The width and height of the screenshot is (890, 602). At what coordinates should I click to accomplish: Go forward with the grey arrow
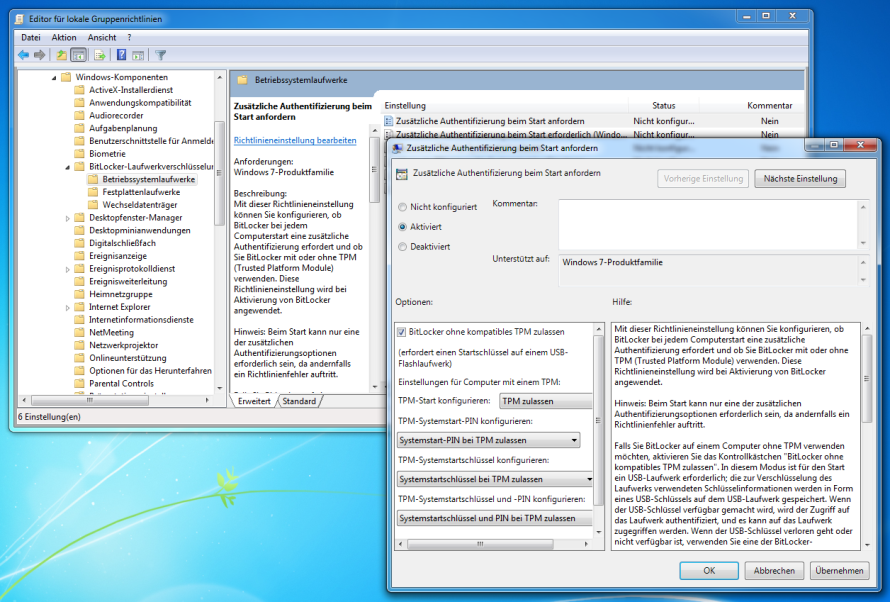40,55
